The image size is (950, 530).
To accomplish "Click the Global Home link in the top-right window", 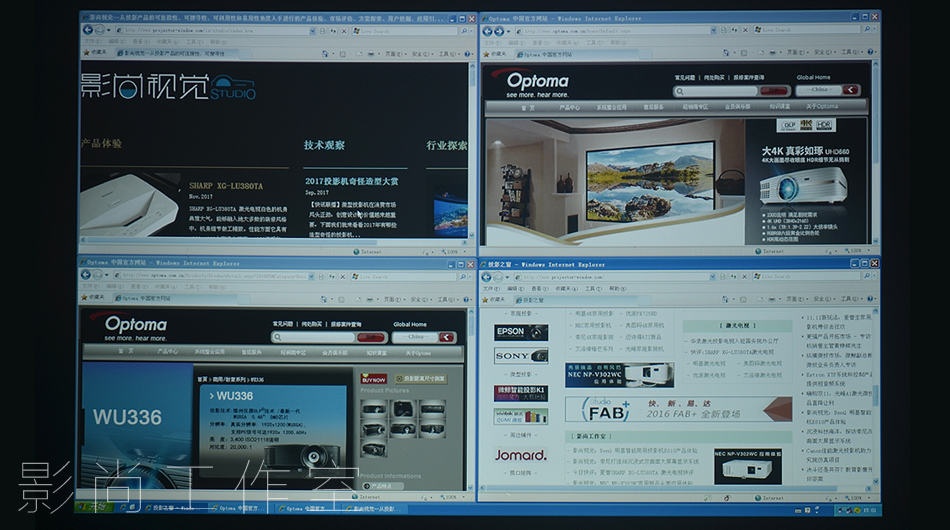I will tap(813, 77).
